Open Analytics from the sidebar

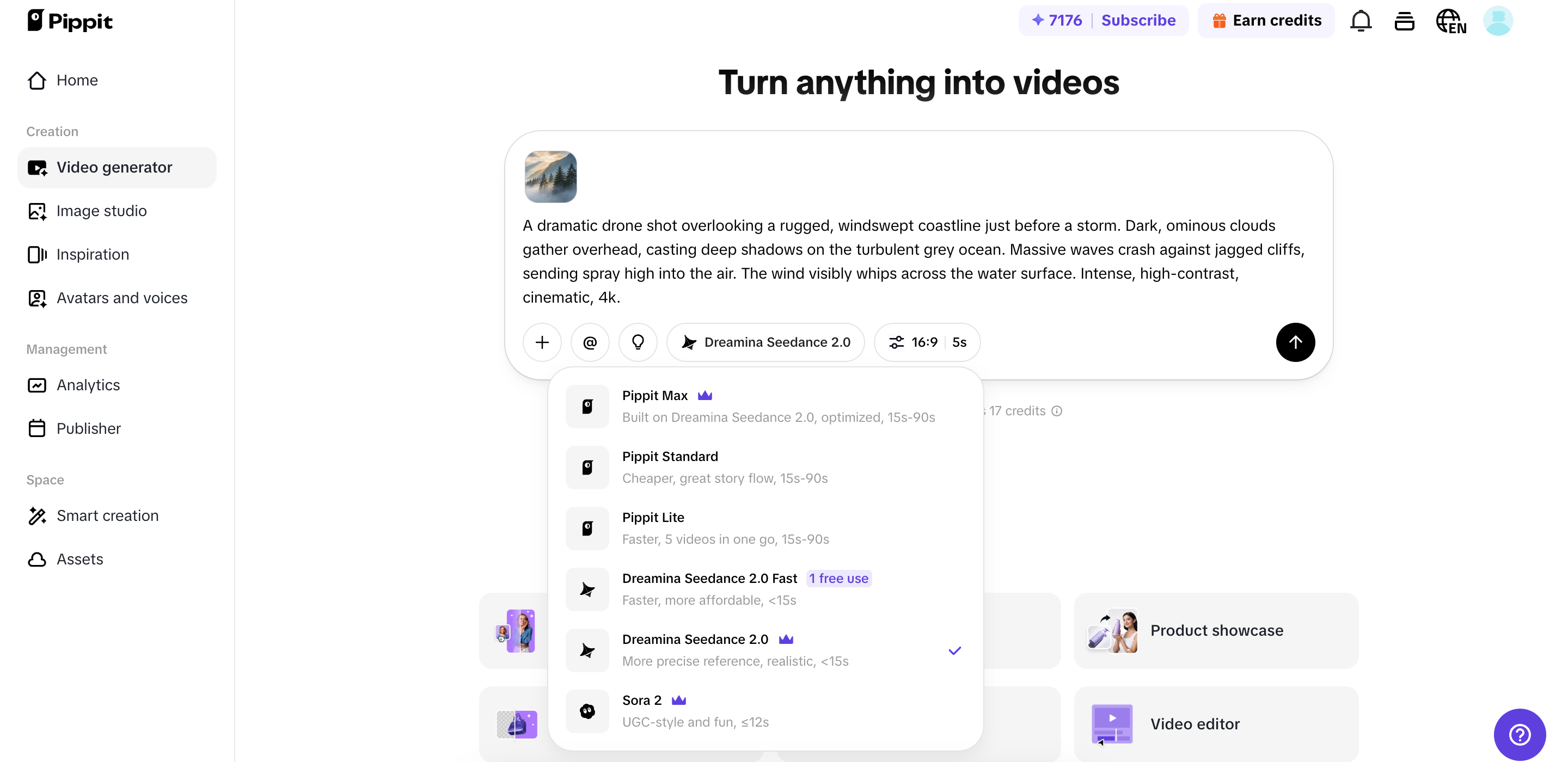88,385
